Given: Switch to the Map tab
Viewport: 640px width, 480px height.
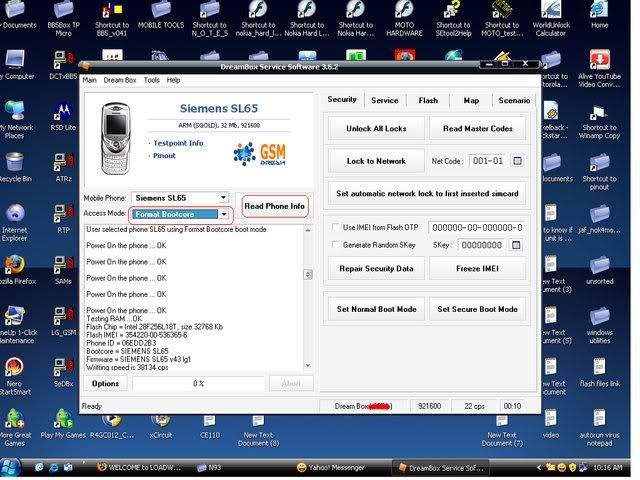Looking at the screenshot, I should click(471, 100).
